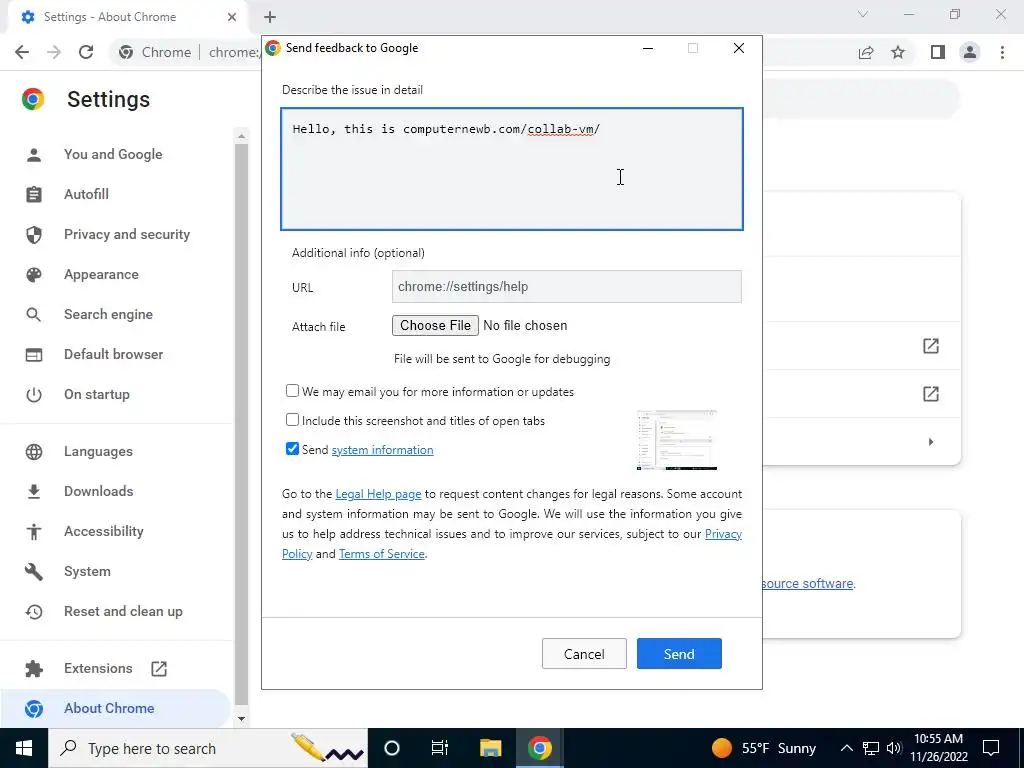Viewport: 1024px width, 768px height.
Task: Enable 'We may email you' checkbox
Action: (293, 391)
